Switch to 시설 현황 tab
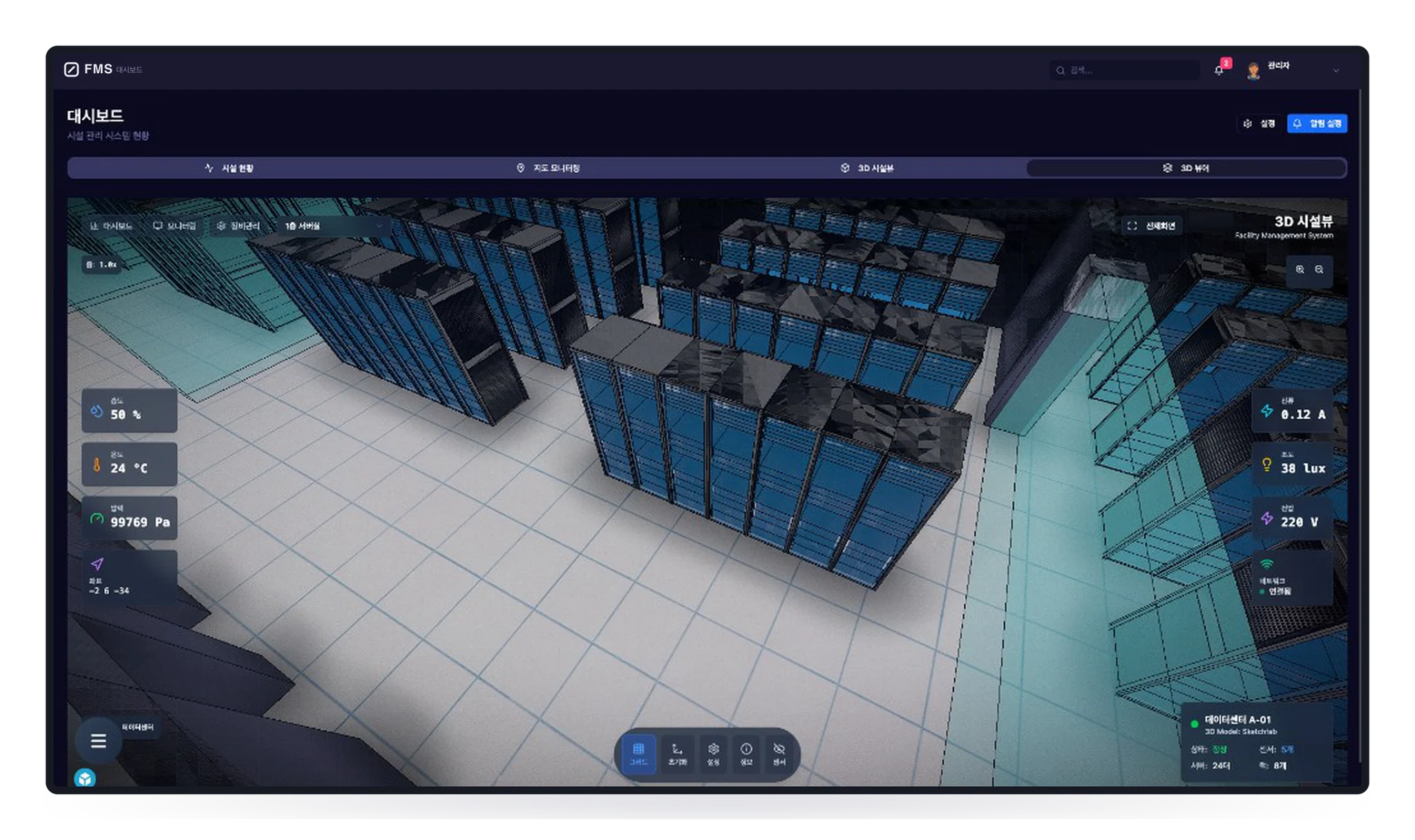Screen dimensions: 1415x840 [229, 168]
